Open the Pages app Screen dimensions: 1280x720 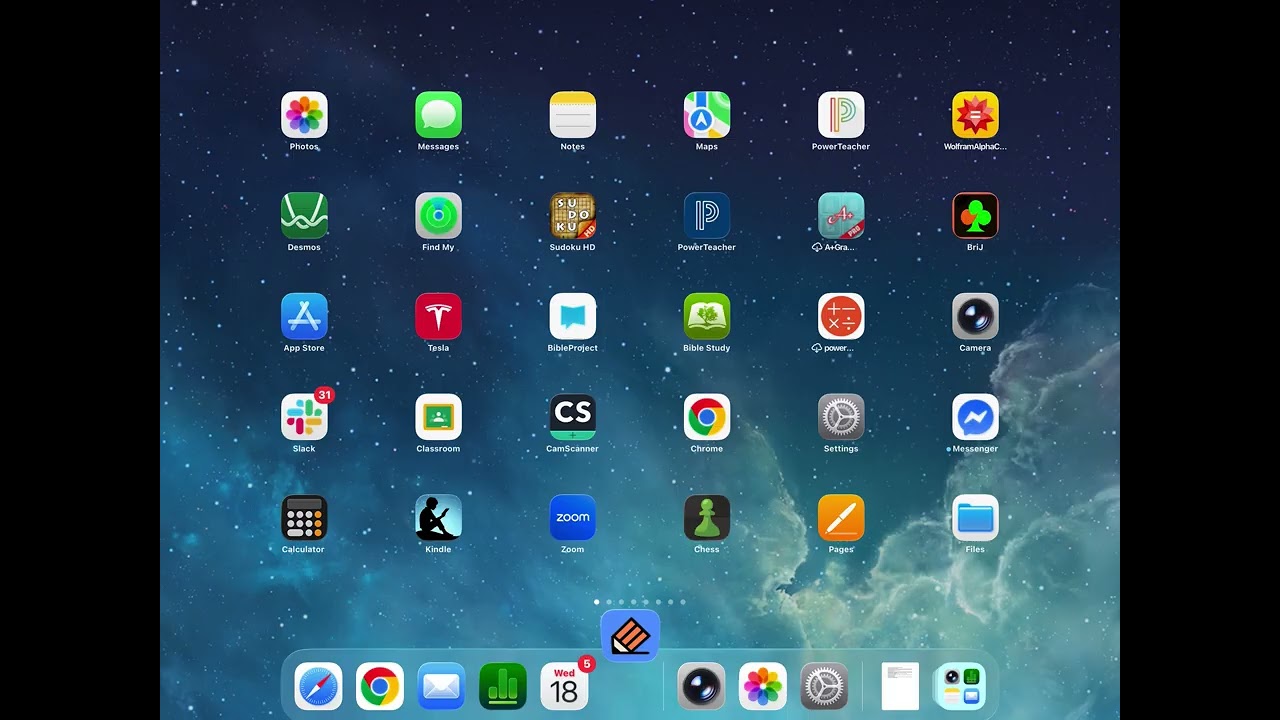pos(841,518)
